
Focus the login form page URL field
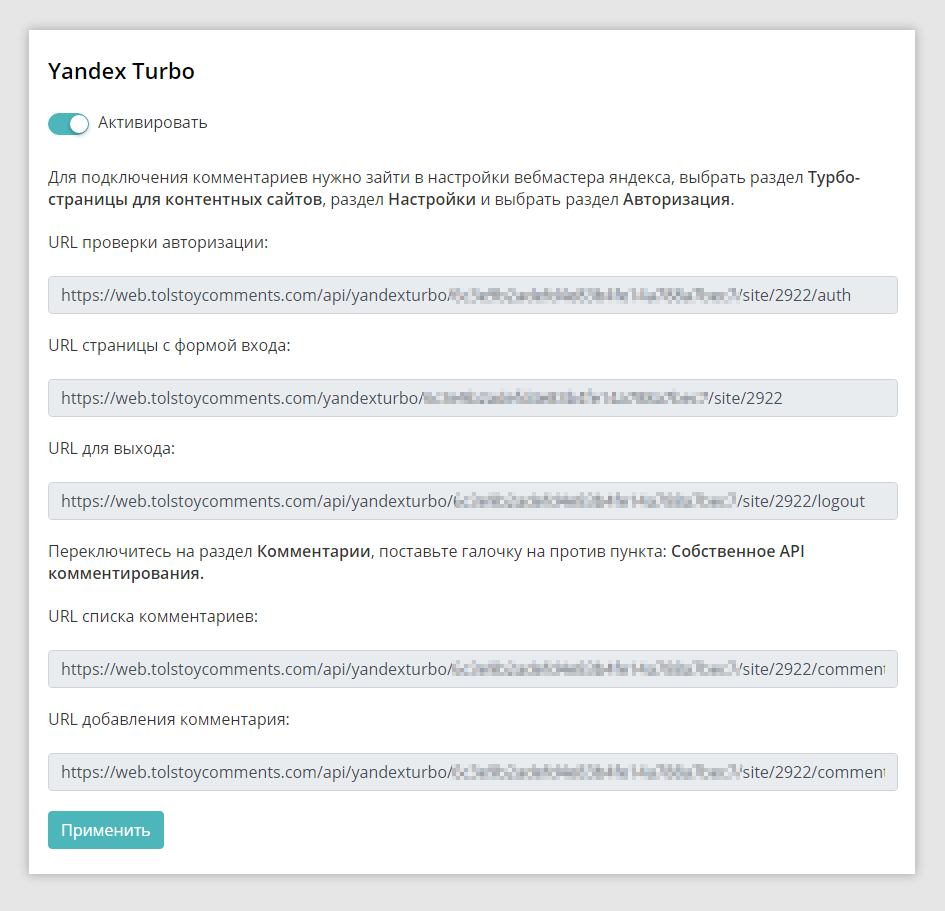coord(472,398)
